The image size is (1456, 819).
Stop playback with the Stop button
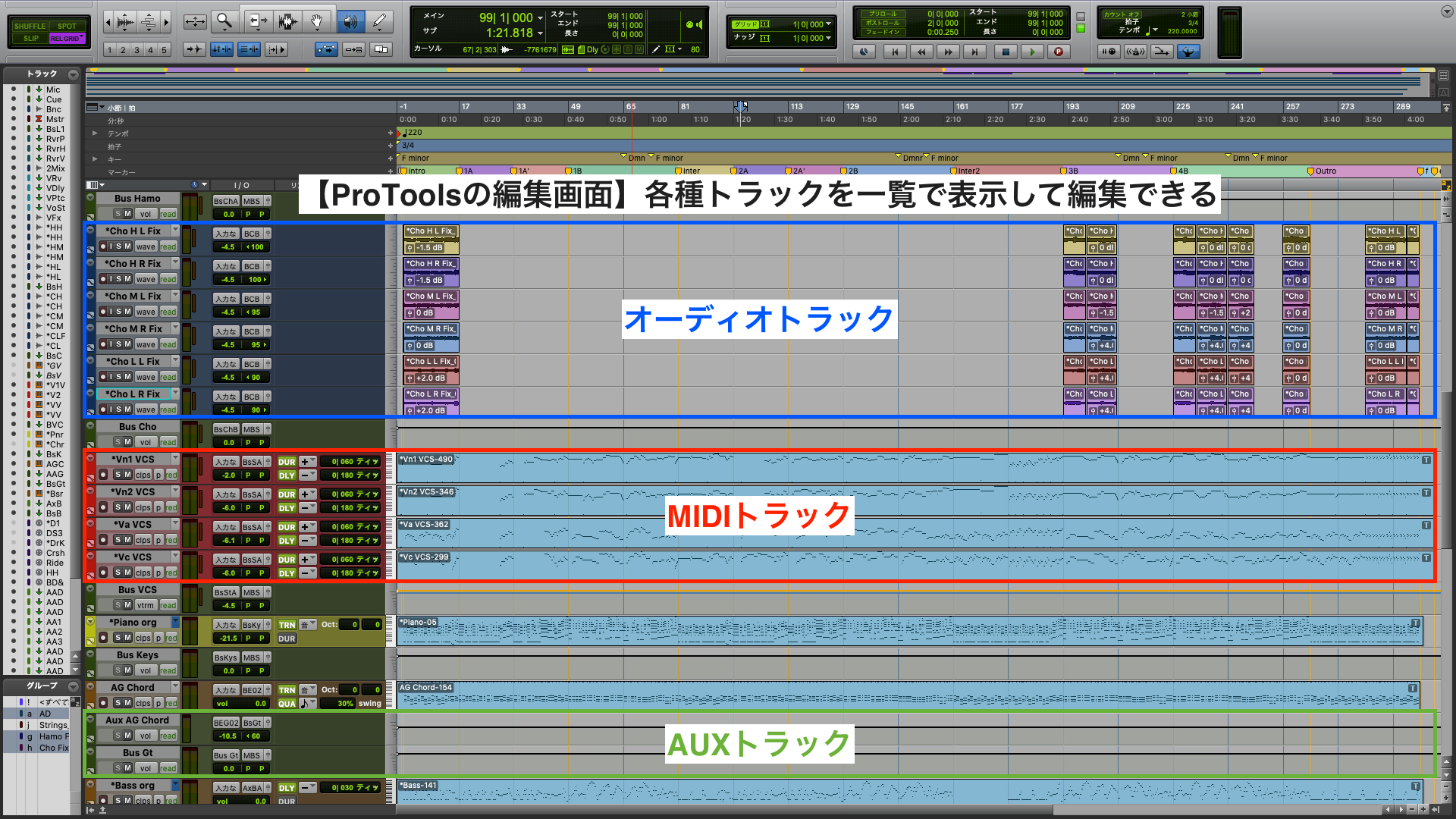click(1006, 52)
